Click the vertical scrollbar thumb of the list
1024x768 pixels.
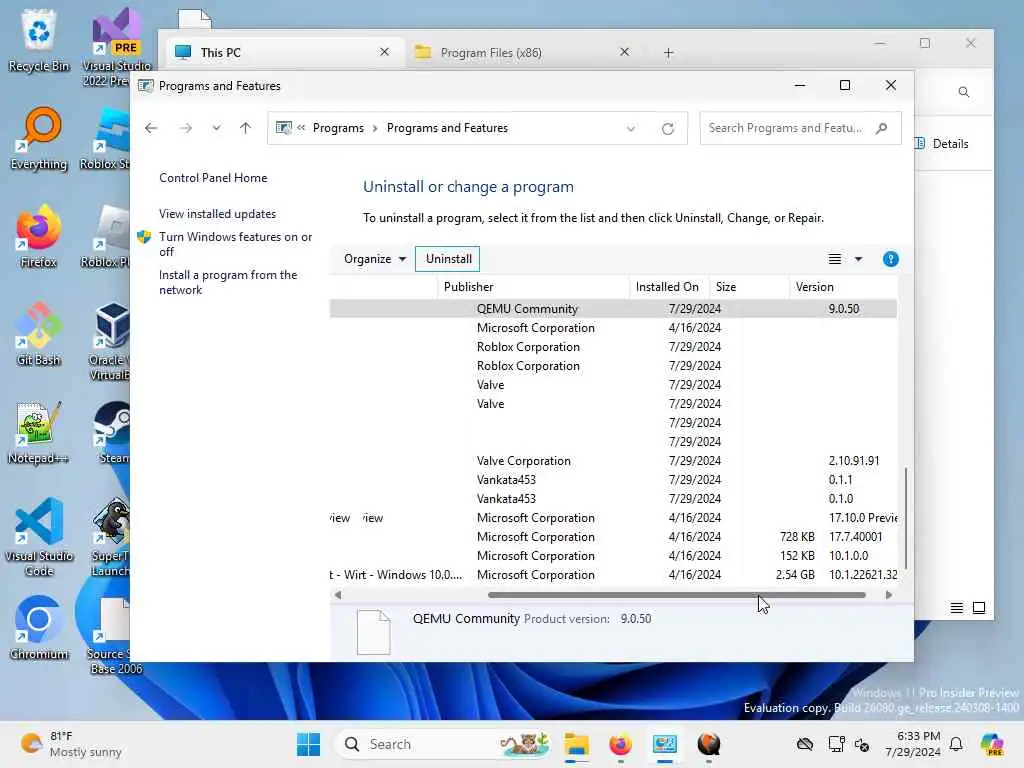pos(905,519)
